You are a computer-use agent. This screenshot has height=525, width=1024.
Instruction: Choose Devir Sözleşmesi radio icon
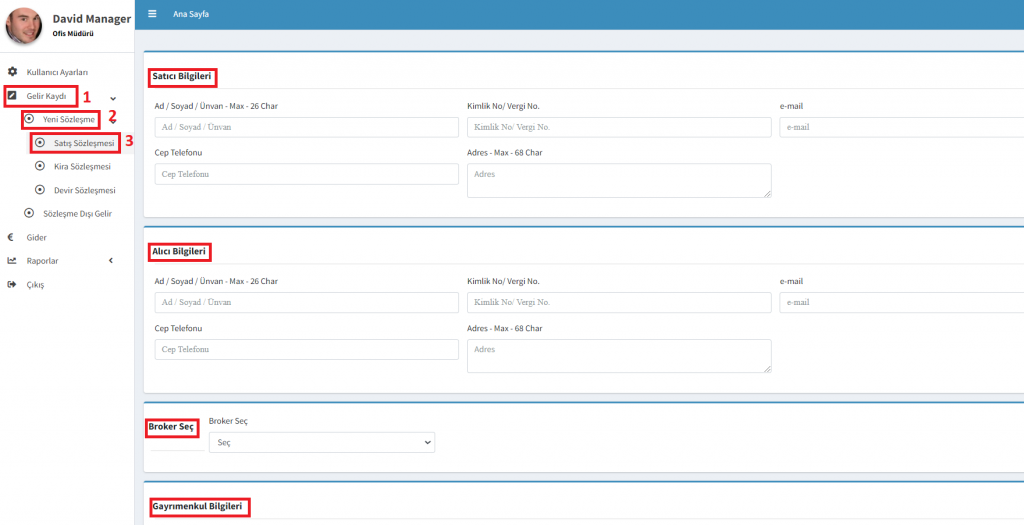point(40,190)
